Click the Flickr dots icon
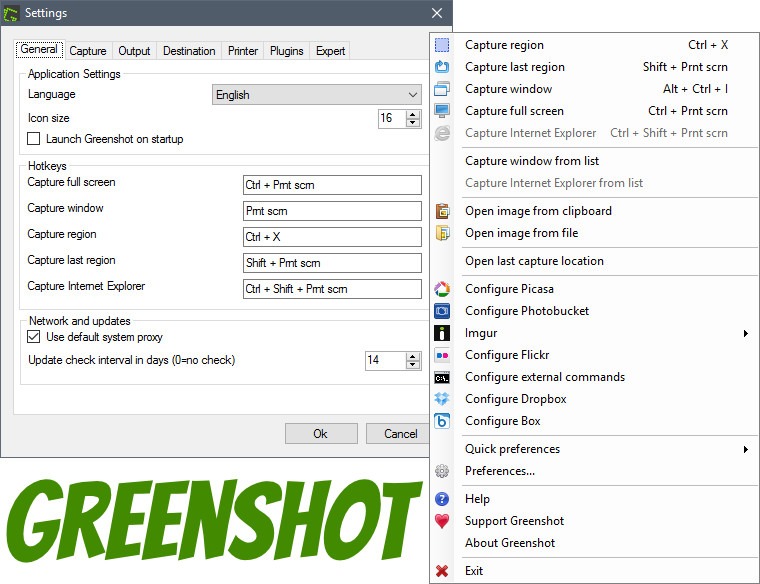Viewport: 760px width, 584px height. [442, 355]
